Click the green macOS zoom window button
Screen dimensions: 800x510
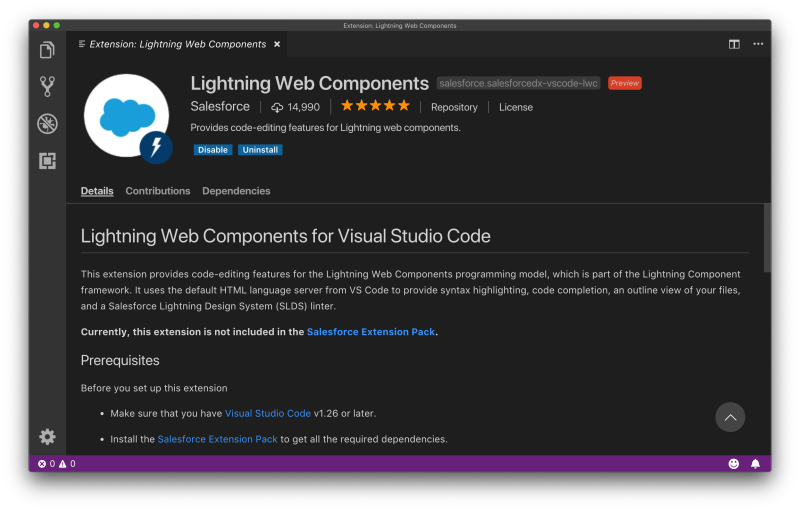tap(57, 25)
